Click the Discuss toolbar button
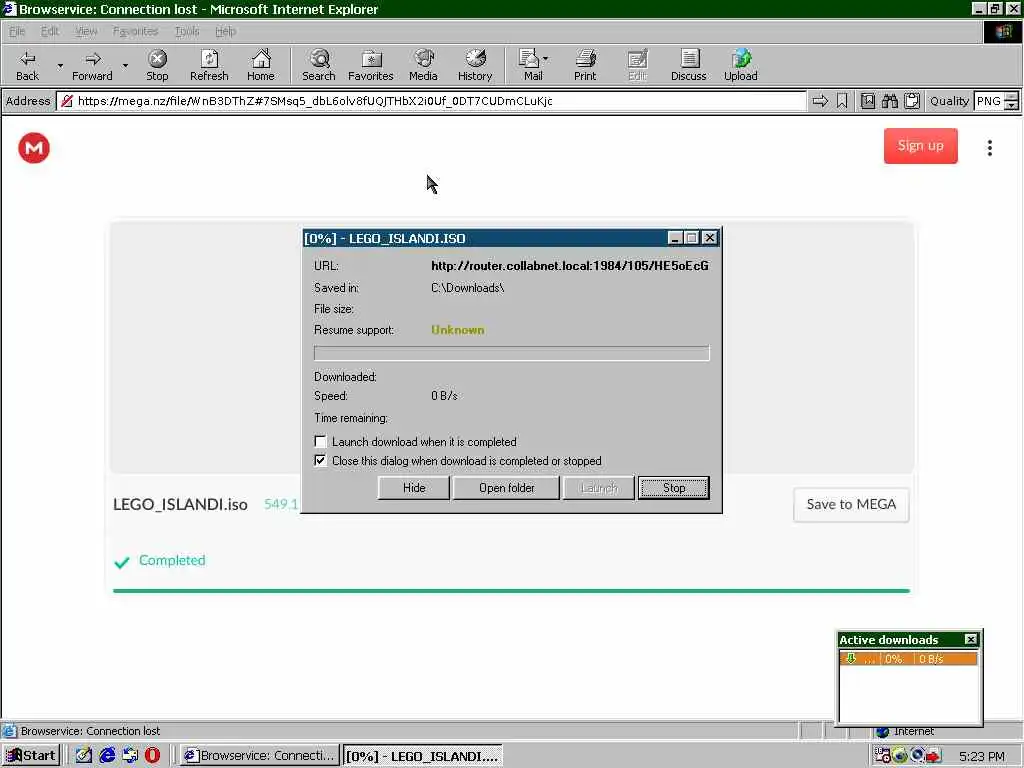Viewport: 1024px width, 768px height. [688, 65]
